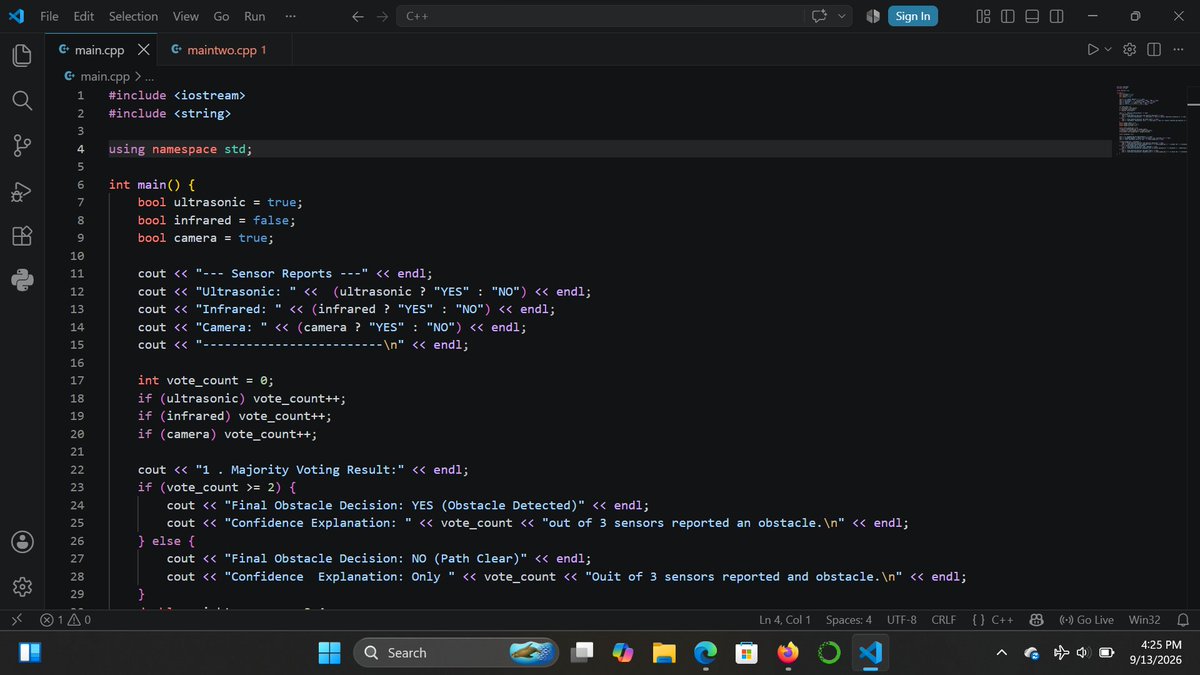
Task: Open the Python extension view in sidebar
Action: pyautogui.click(x=22, y=281)
